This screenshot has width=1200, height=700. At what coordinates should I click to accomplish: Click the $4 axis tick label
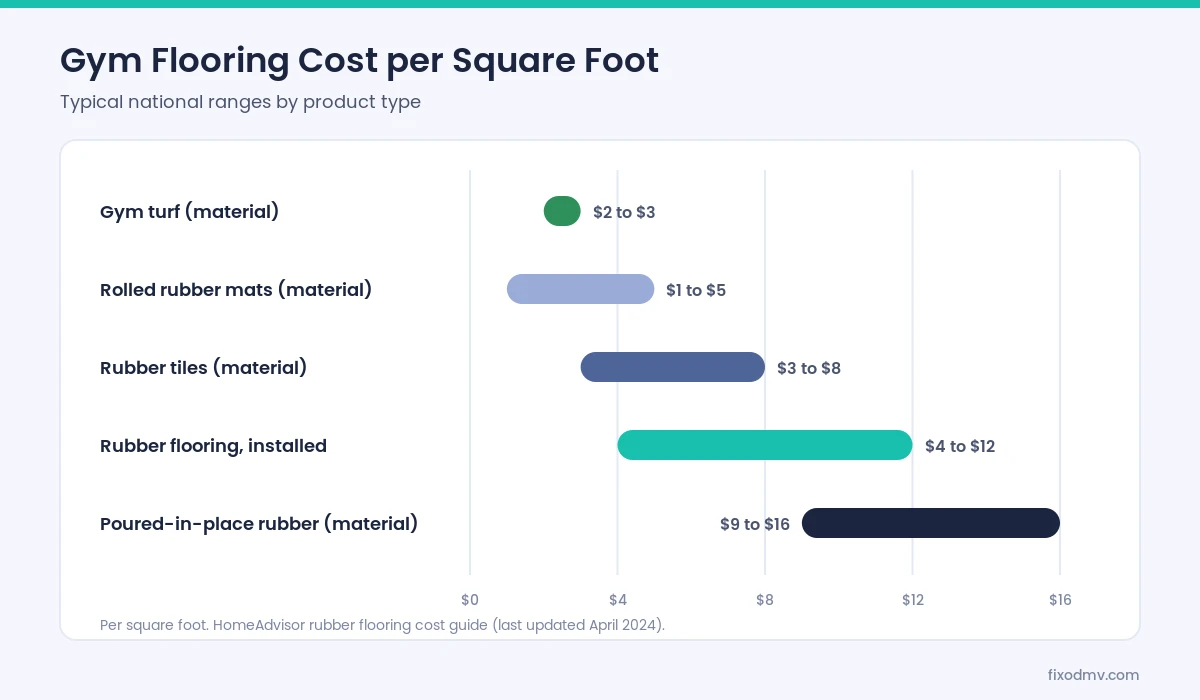point(618,600)
